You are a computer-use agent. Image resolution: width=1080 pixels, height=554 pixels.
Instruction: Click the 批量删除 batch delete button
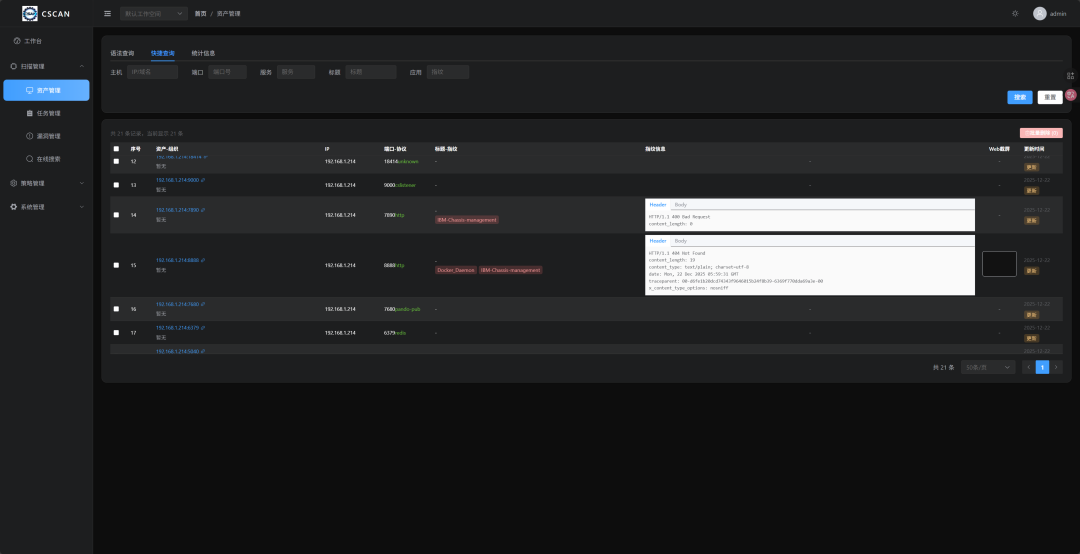pyautogui.click(x=1041, y=133)
